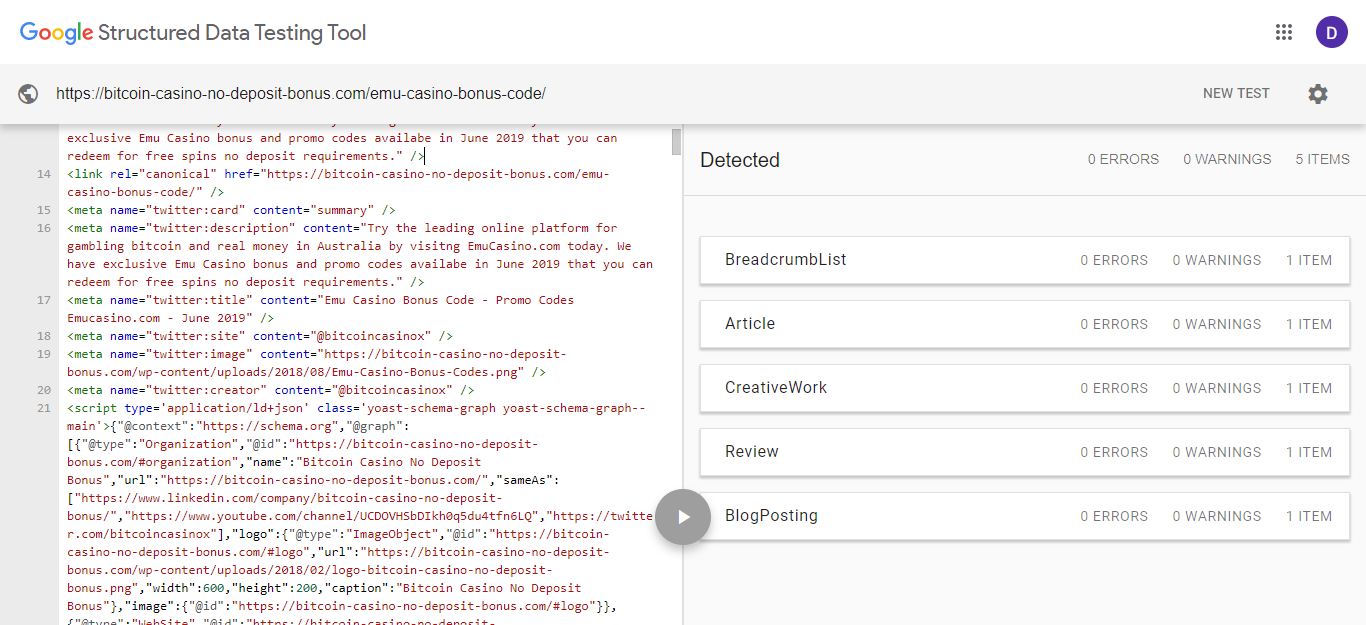Screen dimensions: 1366x625
Task: Click 0 ERRORS in the BlogPosting row
Action: point(1114,516)
